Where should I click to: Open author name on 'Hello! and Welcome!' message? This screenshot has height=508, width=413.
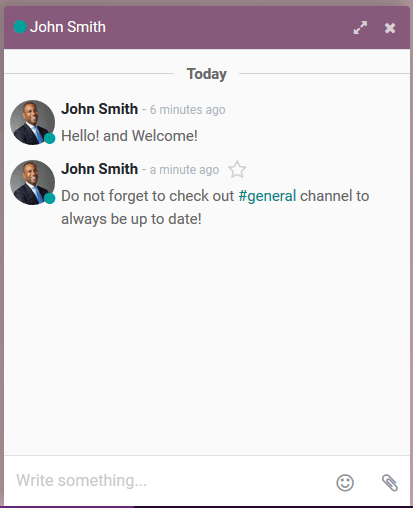99,109
